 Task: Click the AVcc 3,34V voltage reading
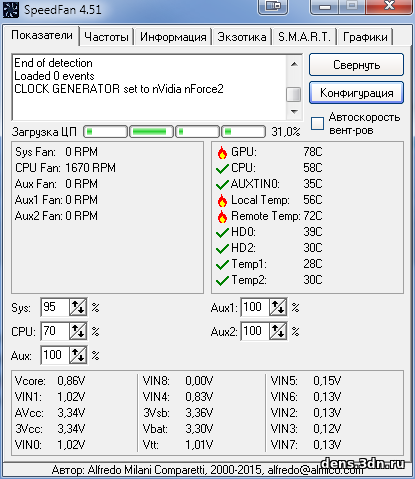50,413
